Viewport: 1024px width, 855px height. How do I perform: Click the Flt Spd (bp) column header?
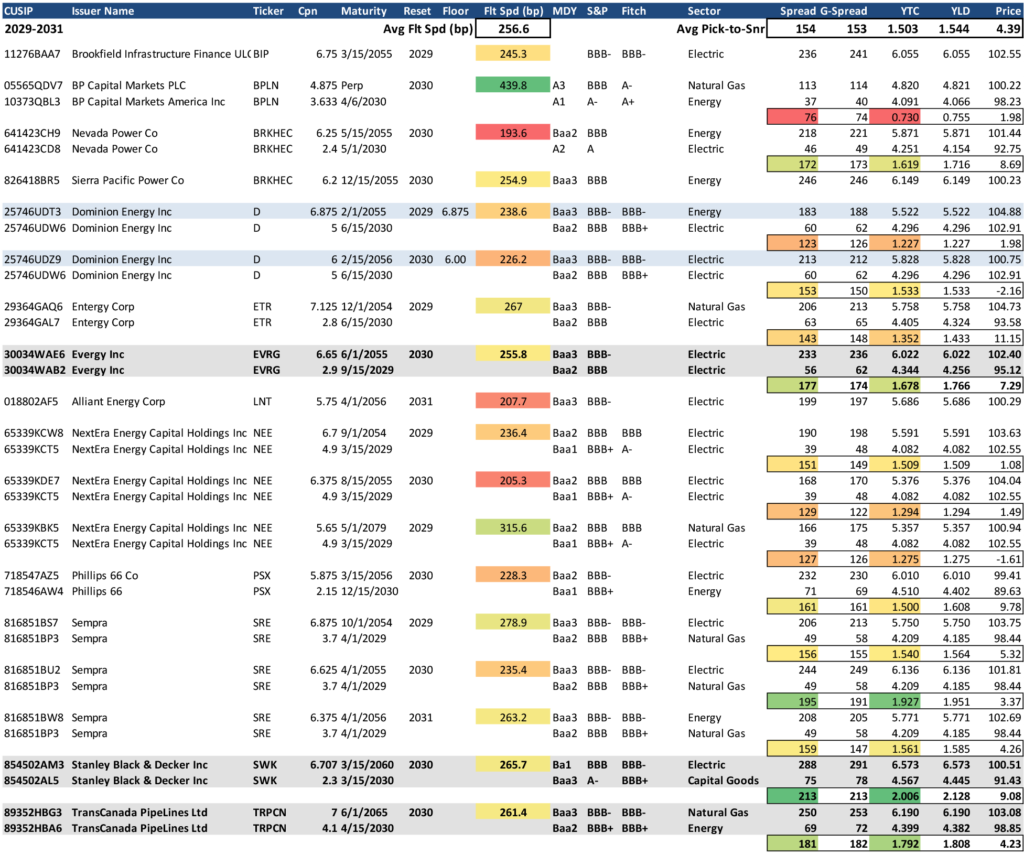[512, 11]
